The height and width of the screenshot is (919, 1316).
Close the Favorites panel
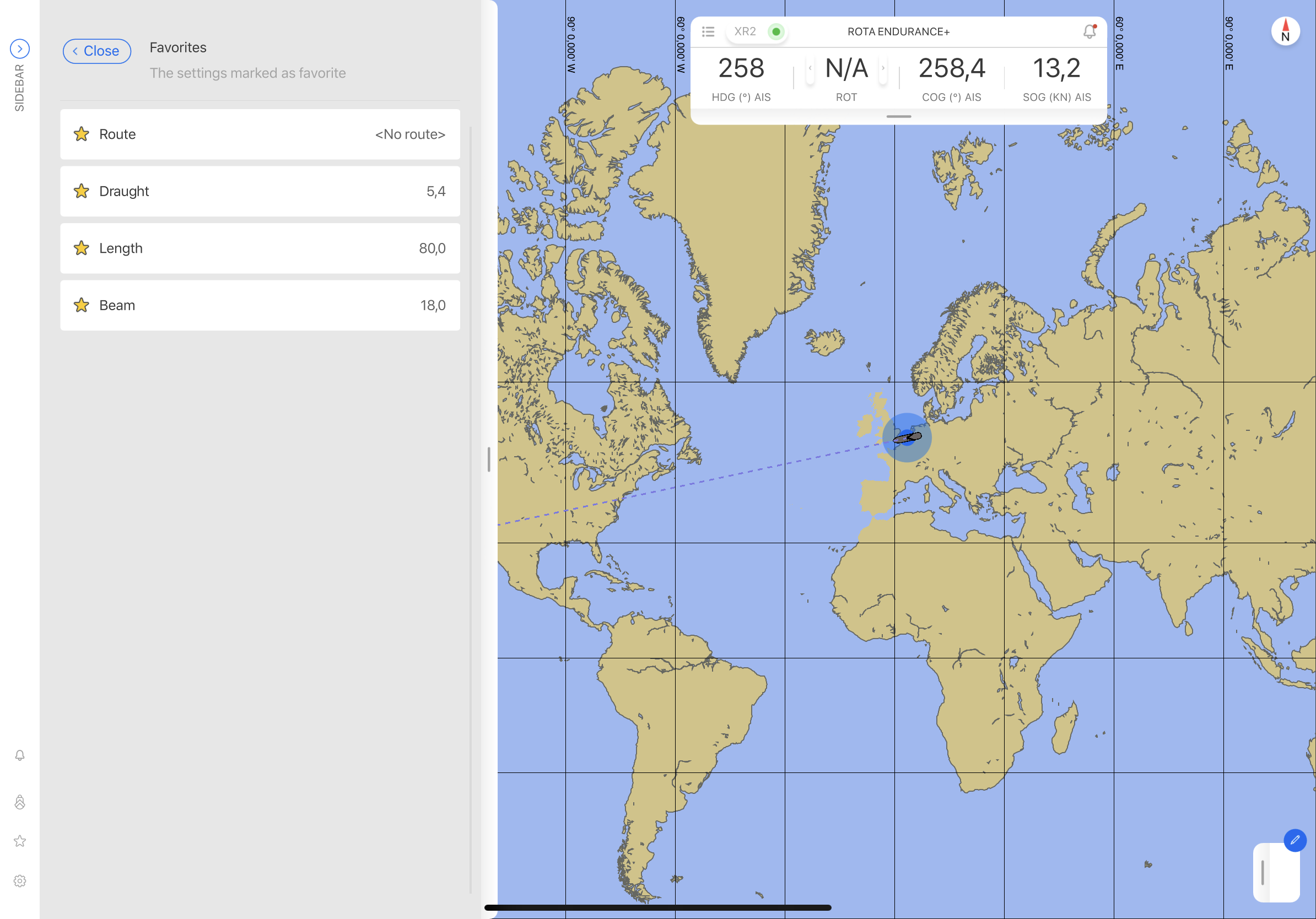96,51
